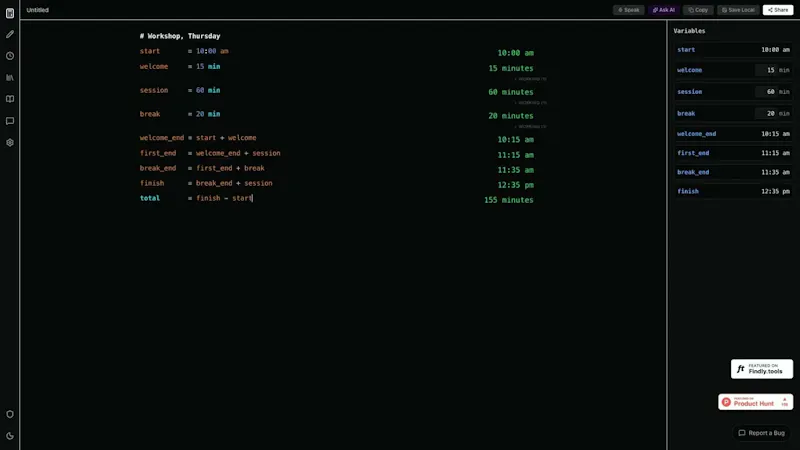
Task: Click the Variables panel heading
Action: [689, 31]
